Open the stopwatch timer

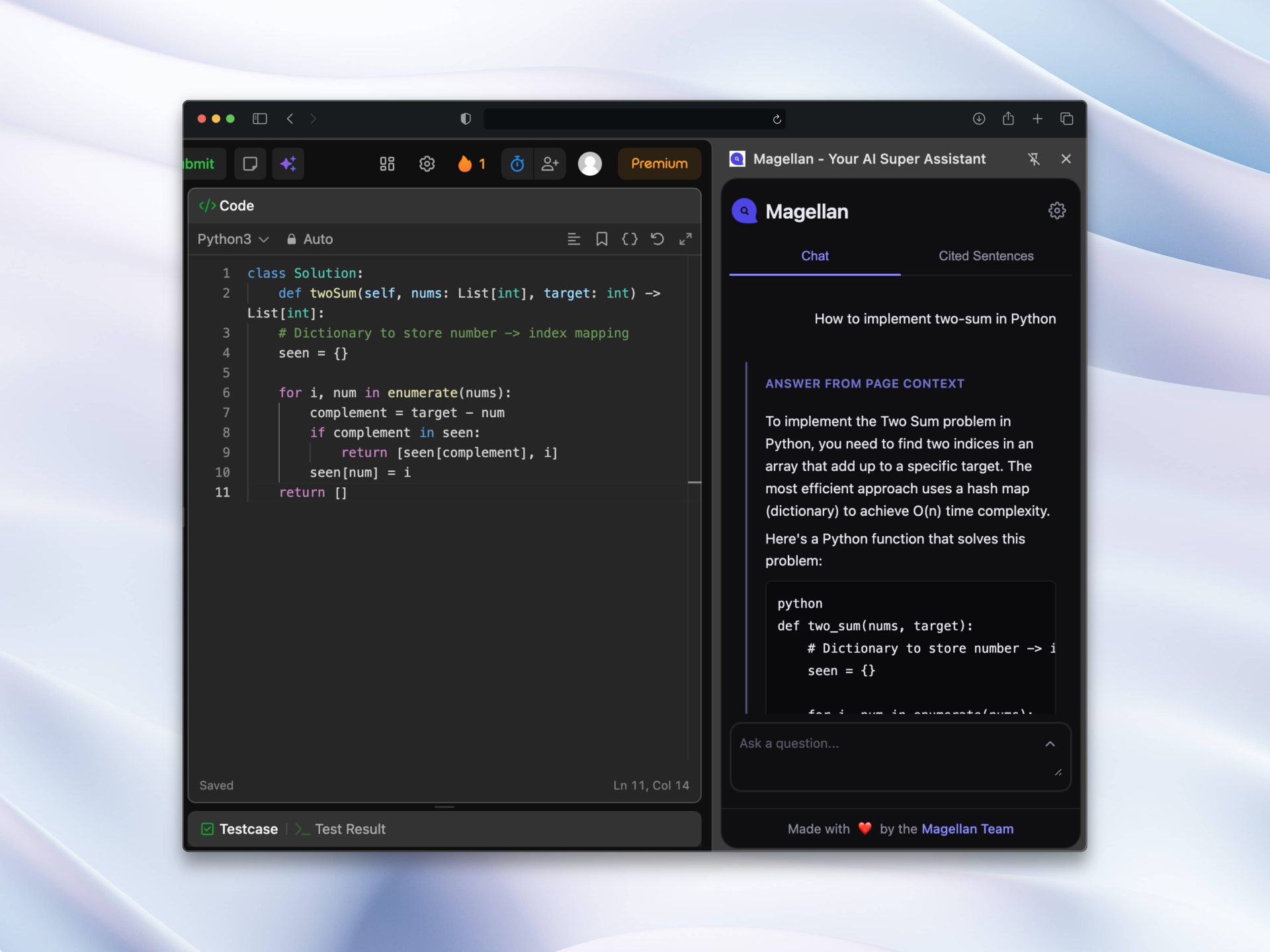click(x=517, y=163)
